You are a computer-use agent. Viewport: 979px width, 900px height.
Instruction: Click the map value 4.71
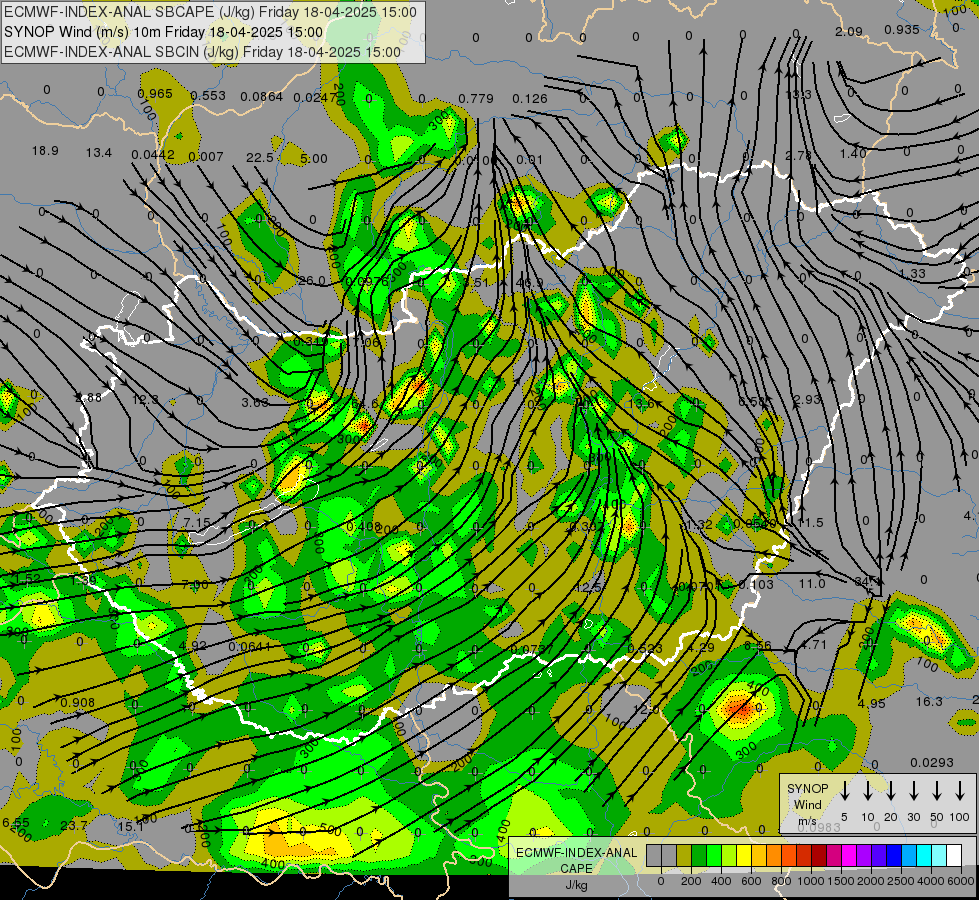click(814, 645)
